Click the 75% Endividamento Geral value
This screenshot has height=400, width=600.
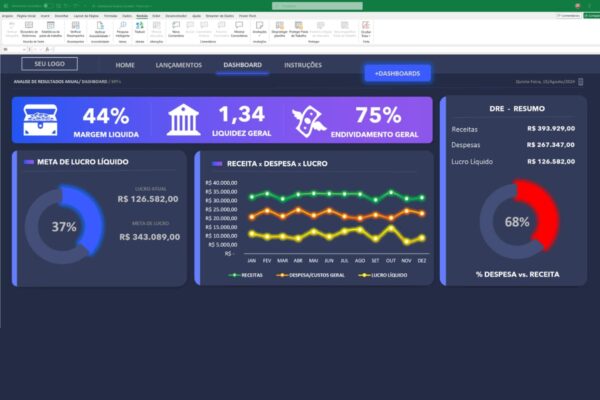pyautogui.click(x=378, y=115)
